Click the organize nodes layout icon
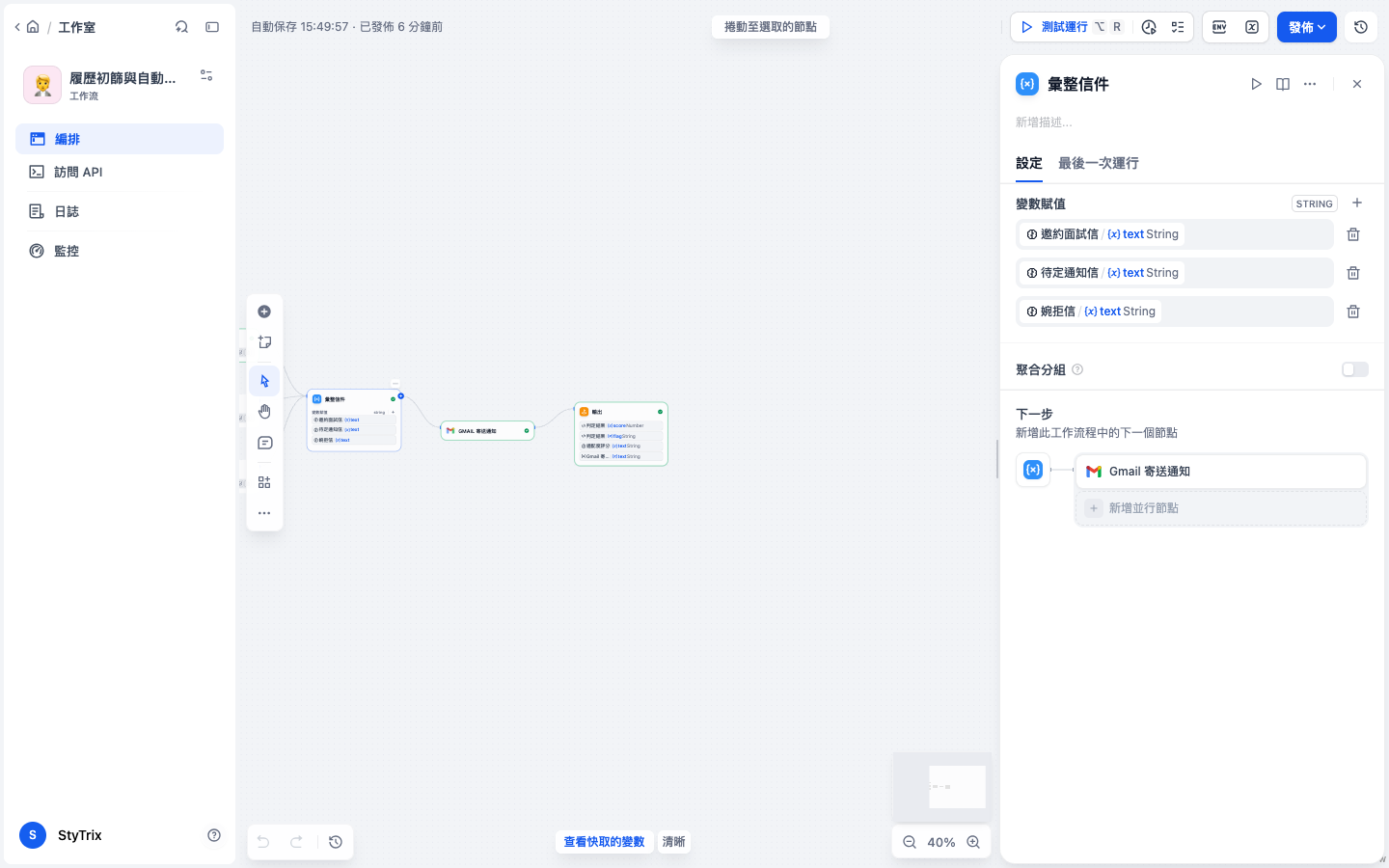 click(264, 482)
